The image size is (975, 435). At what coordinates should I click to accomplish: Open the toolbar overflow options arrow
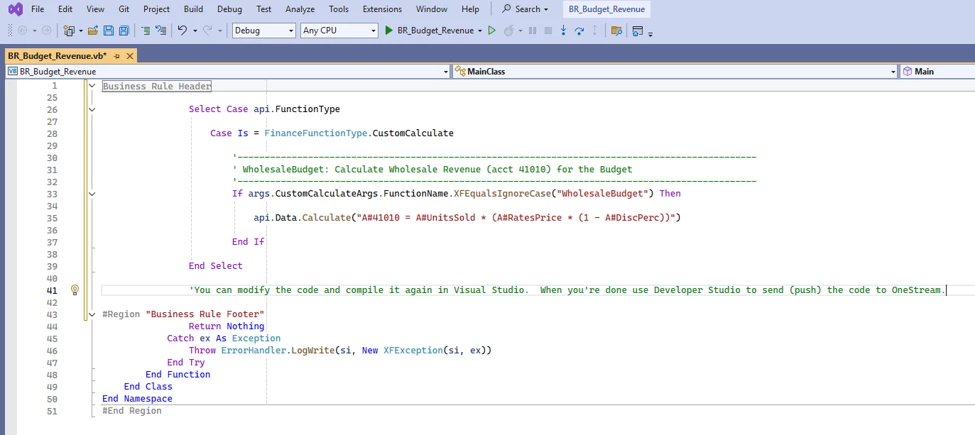(650, 33)
